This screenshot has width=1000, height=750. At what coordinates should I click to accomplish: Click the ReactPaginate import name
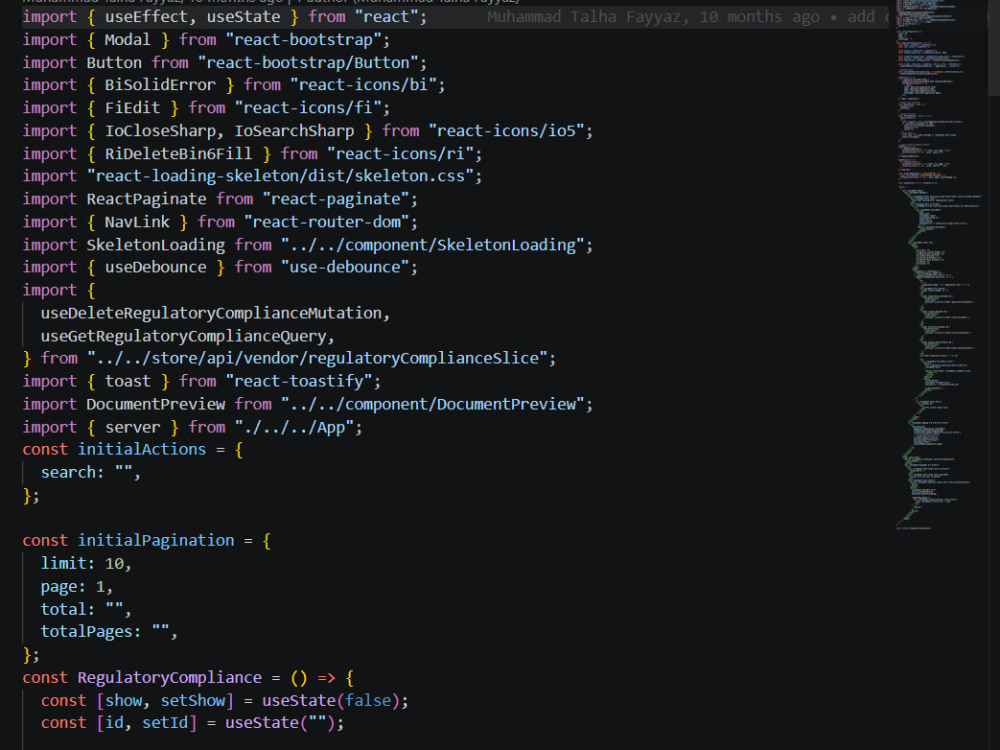pos(146,199)
